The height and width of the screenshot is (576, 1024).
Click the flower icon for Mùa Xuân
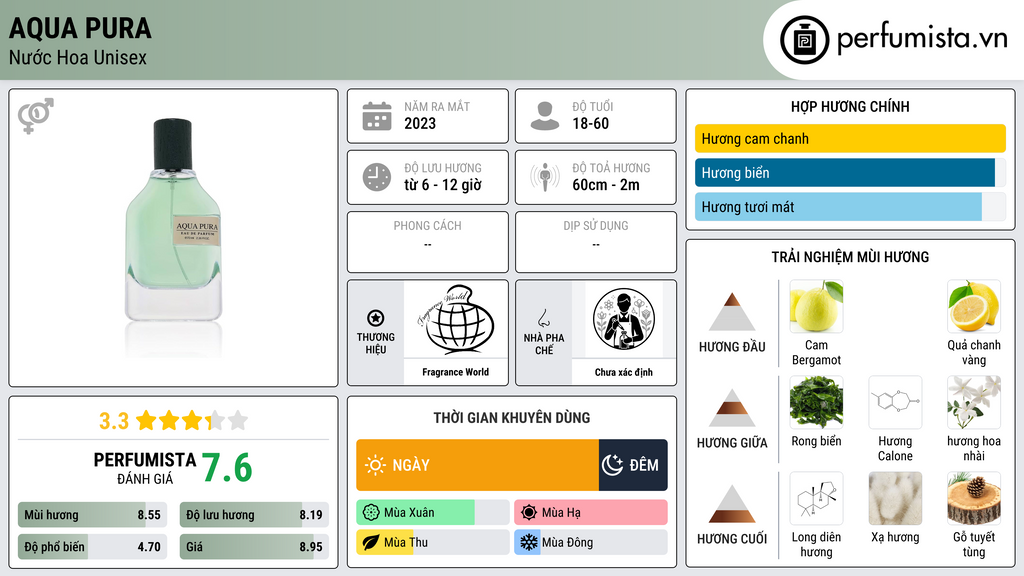[371, 513]
